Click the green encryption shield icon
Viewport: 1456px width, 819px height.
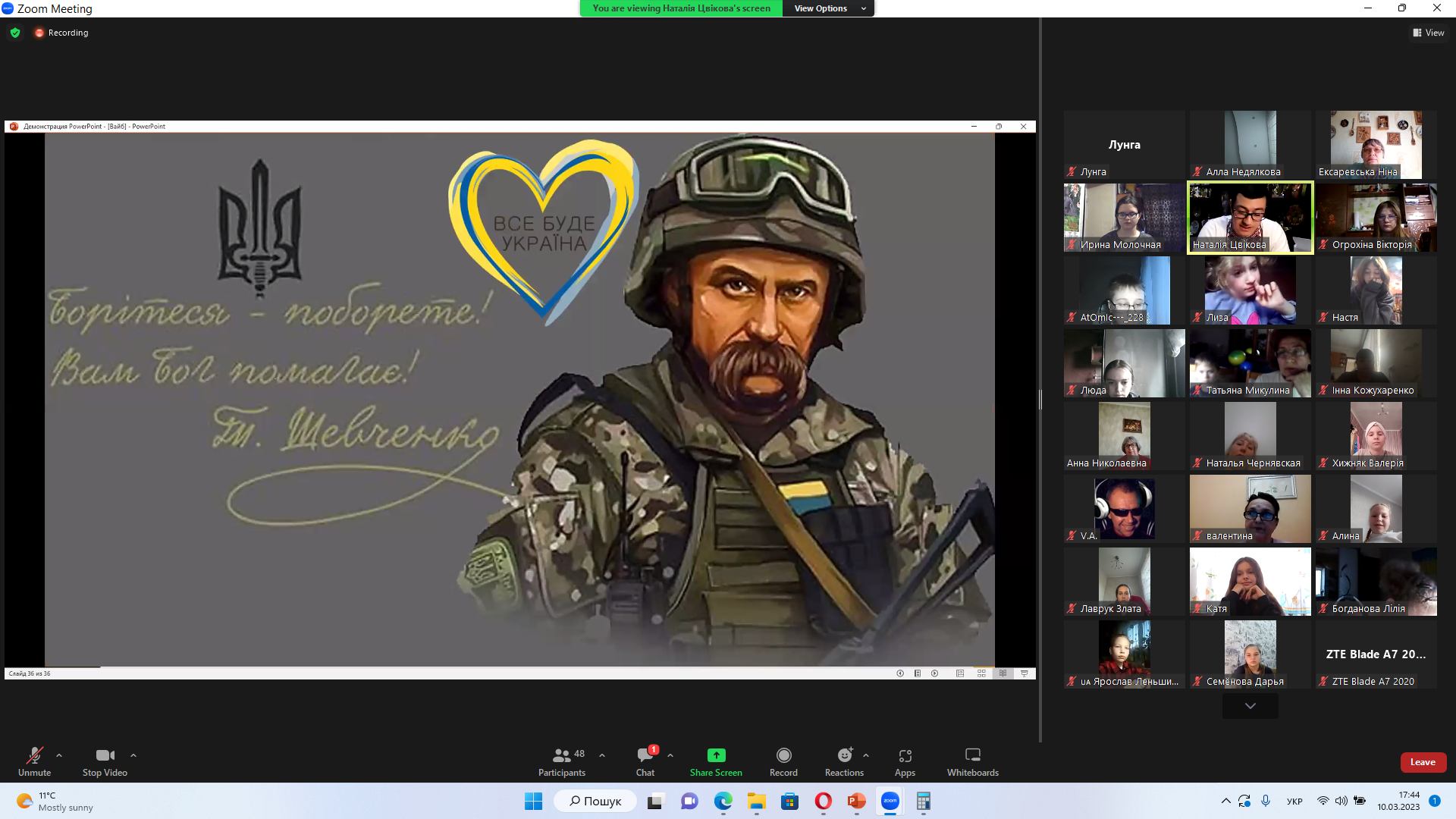[x=15, y=33]
